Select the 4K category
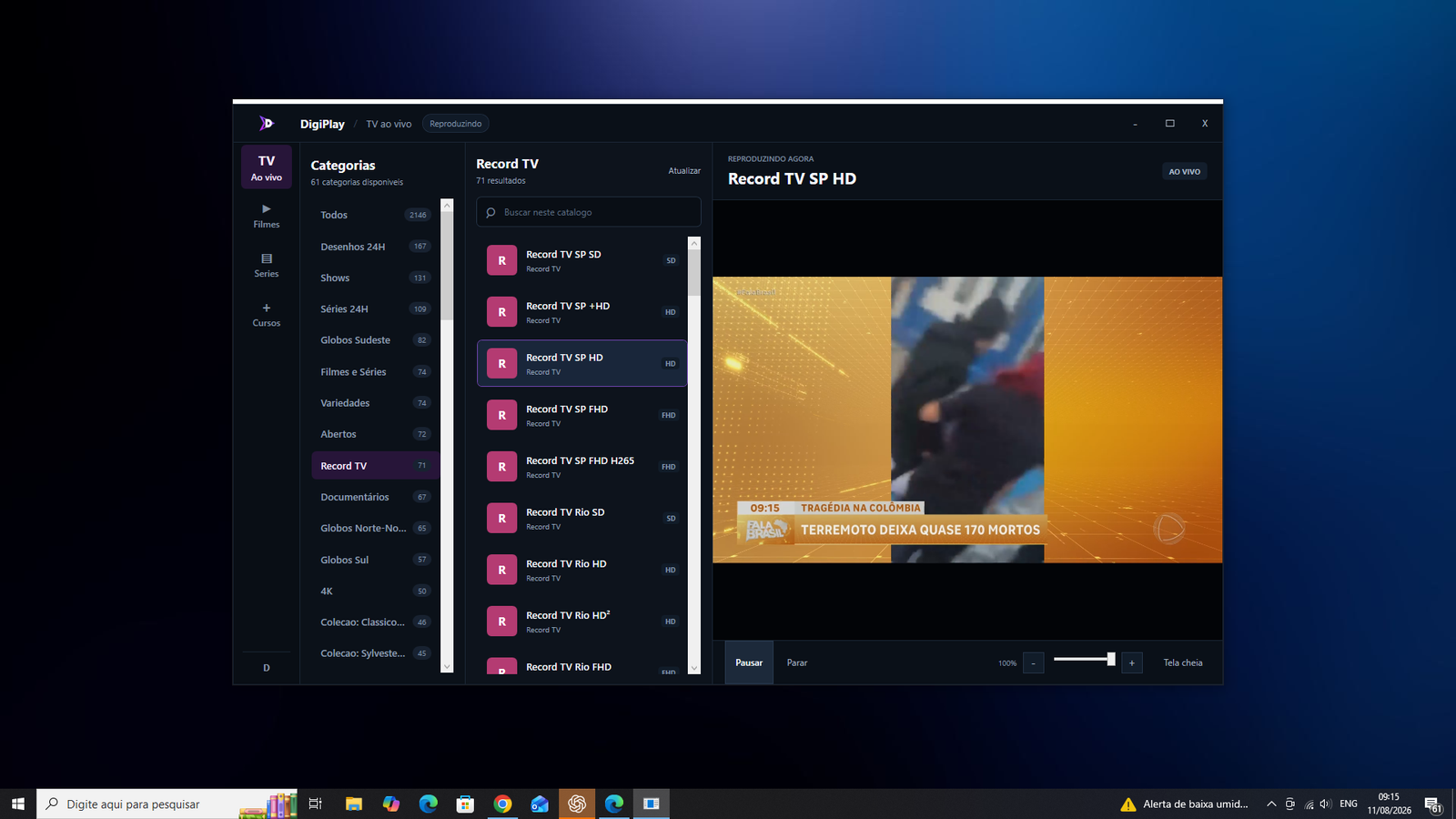Image resolution: width=1456 pixels, height=819 pixels. tap(375, 591)
